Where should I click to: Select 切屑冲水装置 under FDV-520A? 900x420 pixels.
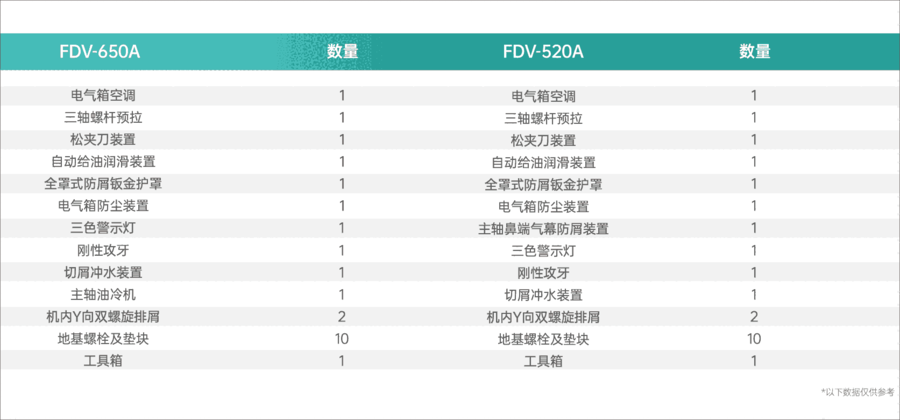543,294
